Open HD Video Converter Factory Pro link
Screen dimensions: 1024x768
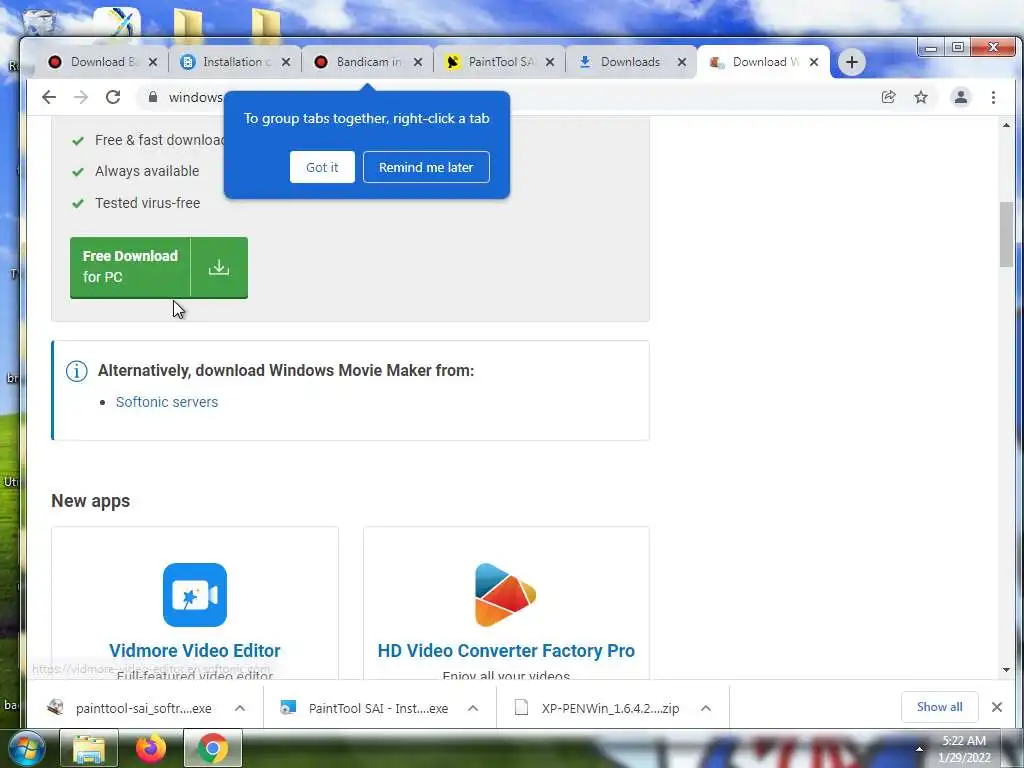[505, 651]
